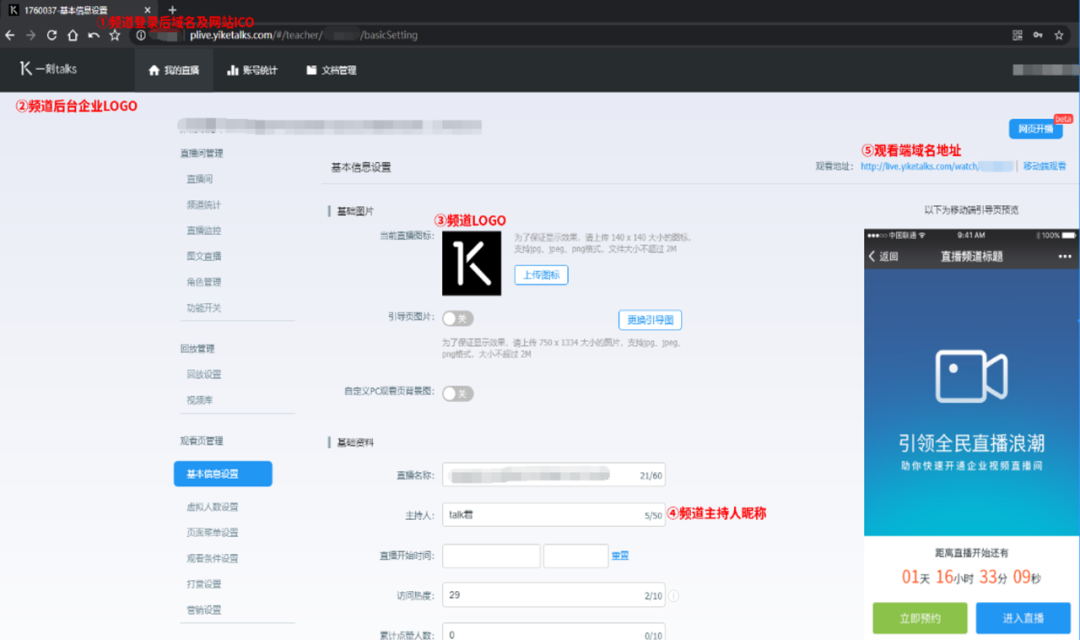Click the browser reload button
The image size is (1080, 640).
point(50,35)
